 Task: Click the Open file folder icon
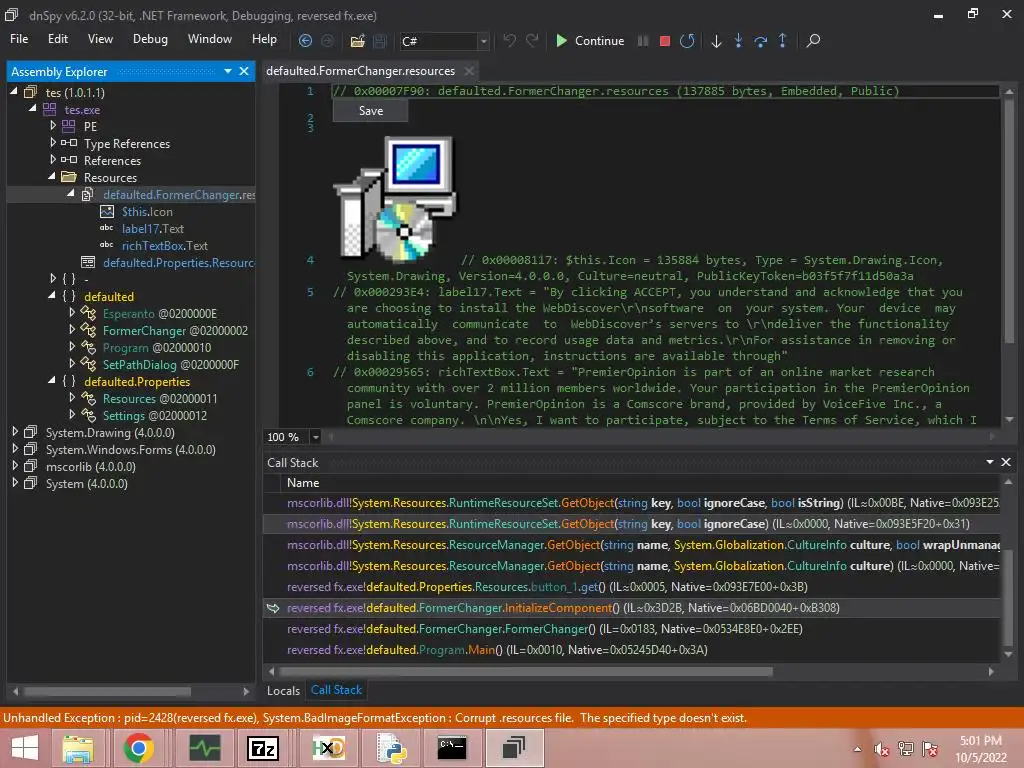click(x=357, y=40)
